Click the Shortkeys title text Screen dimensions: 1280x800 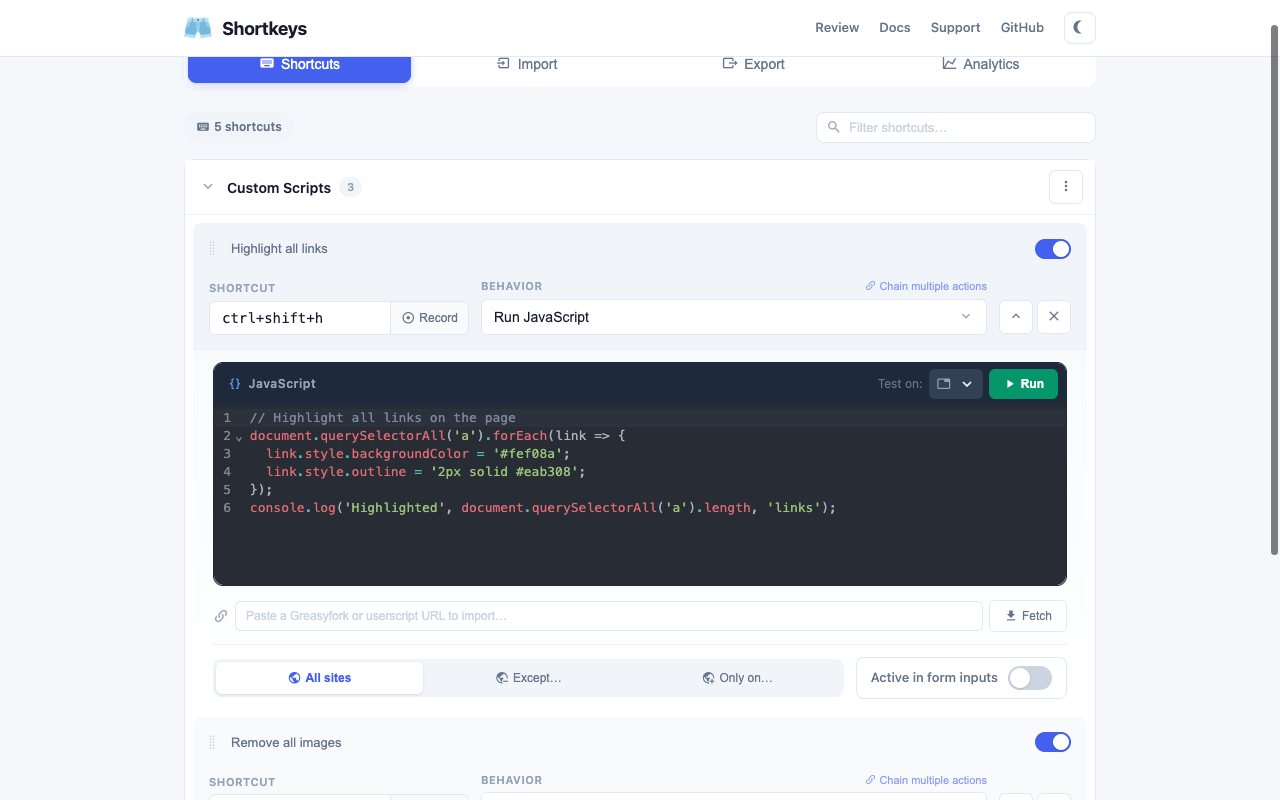coord(264,29)
